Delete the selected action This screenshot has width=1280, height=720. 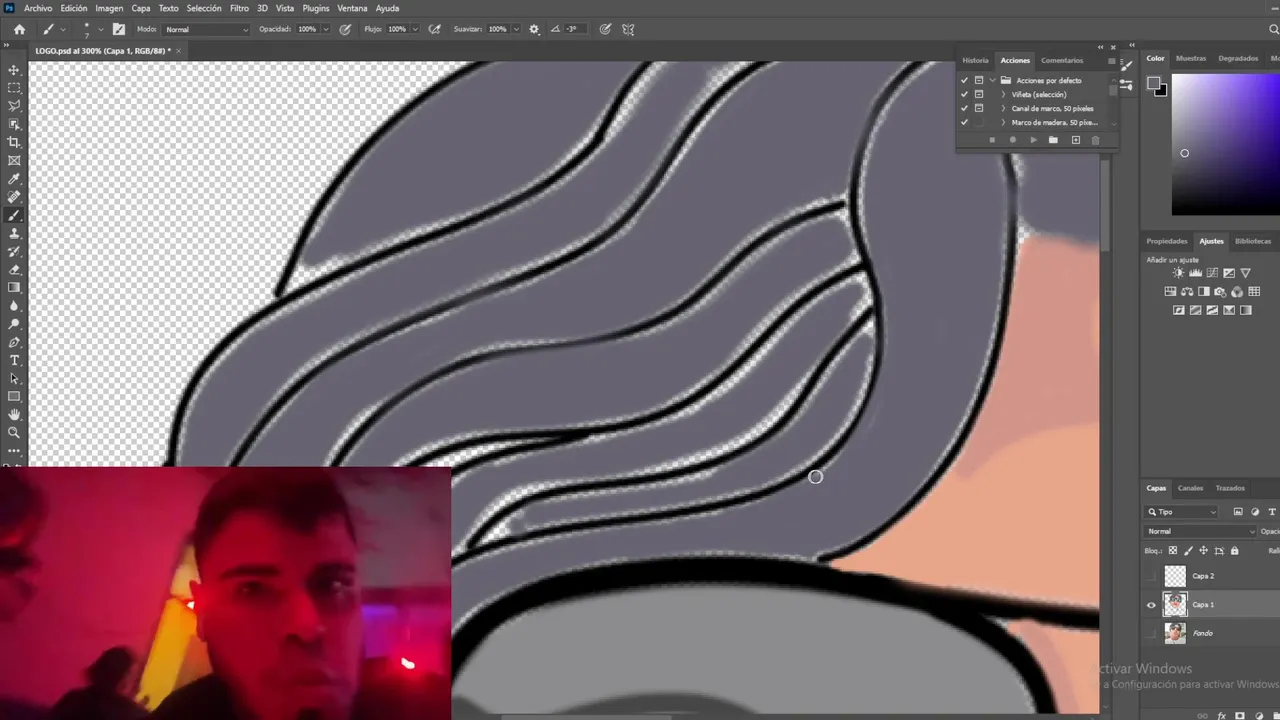point(1095,140)
